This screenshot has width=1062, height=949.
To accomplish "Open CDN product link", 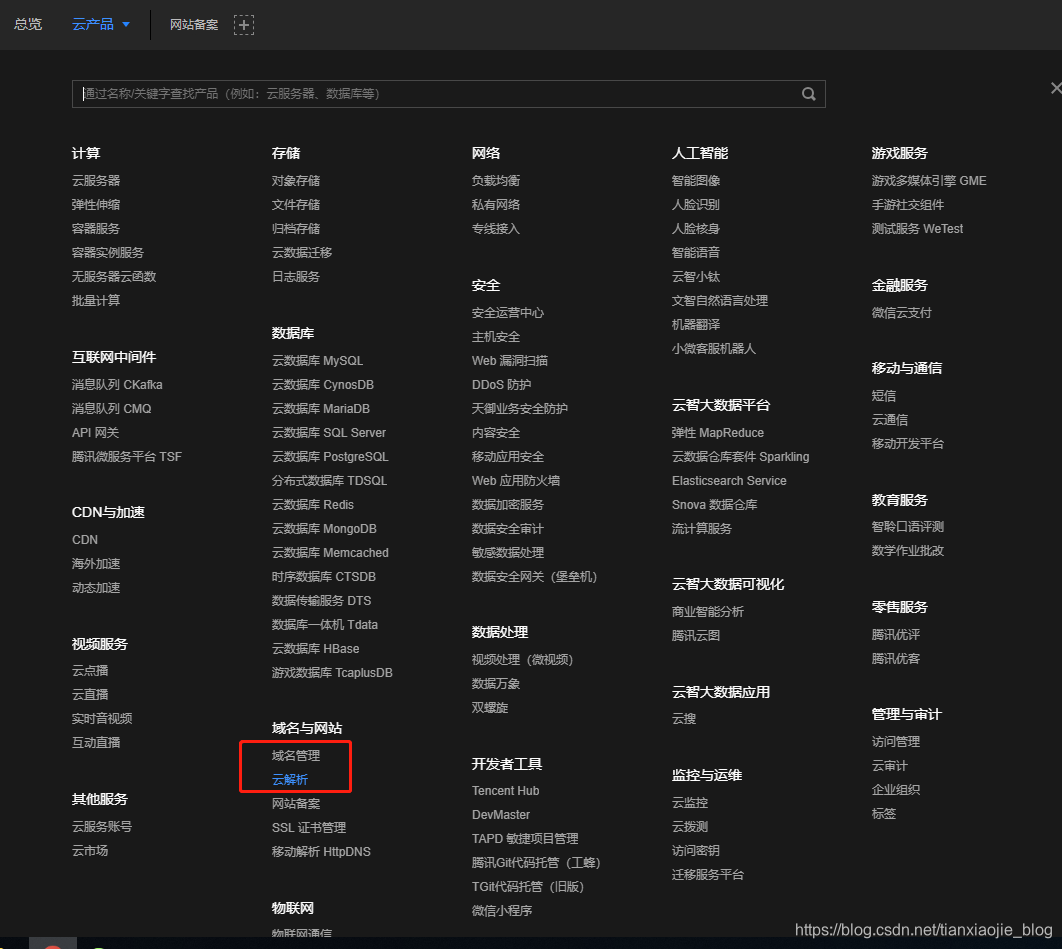I will (85, 540).
